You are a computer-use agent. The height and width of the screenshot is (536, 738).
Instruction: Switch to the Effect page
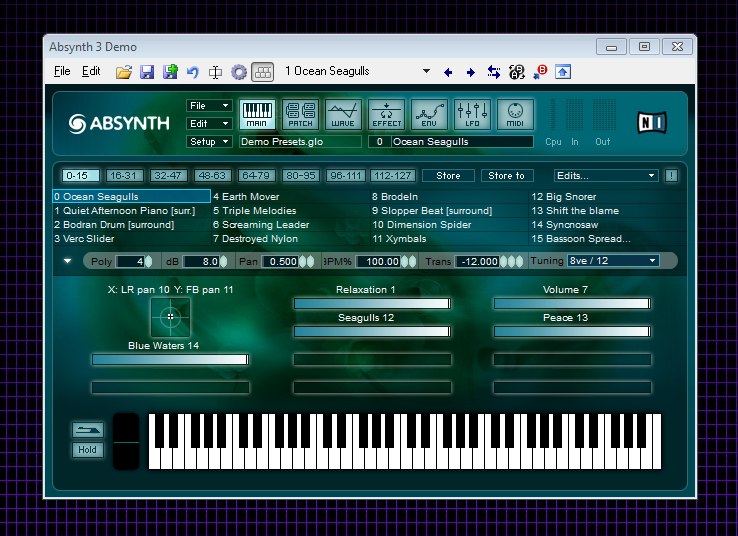click(386, 115)
